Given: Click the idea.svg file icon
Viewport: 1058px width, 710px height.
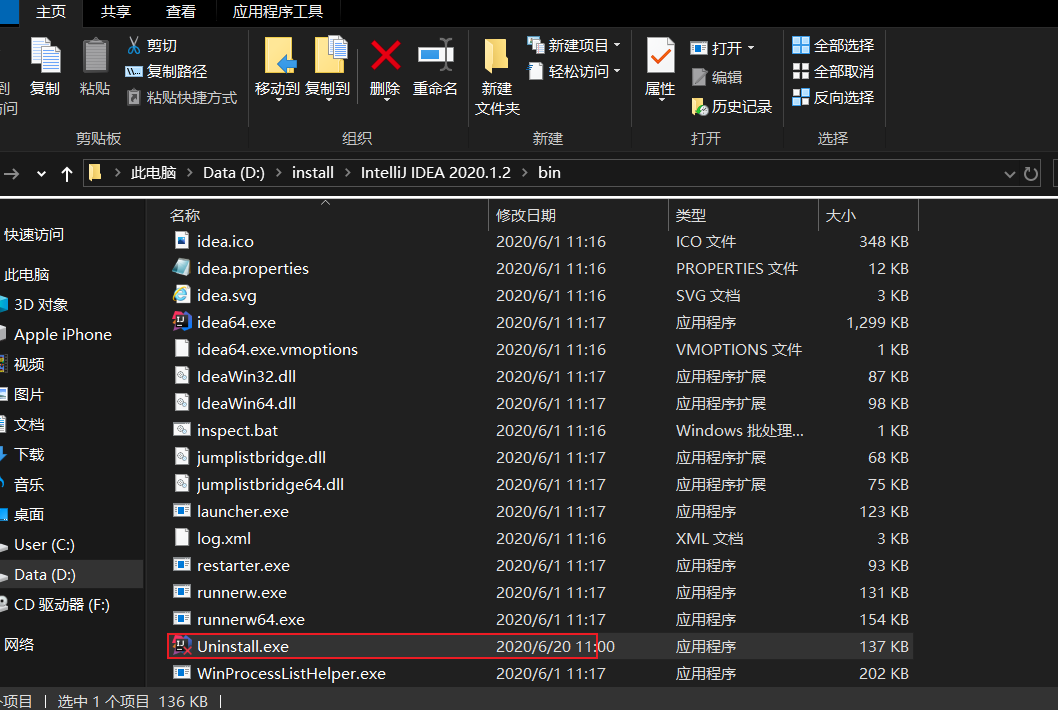Looking at the screenshot, I should 182,295.
